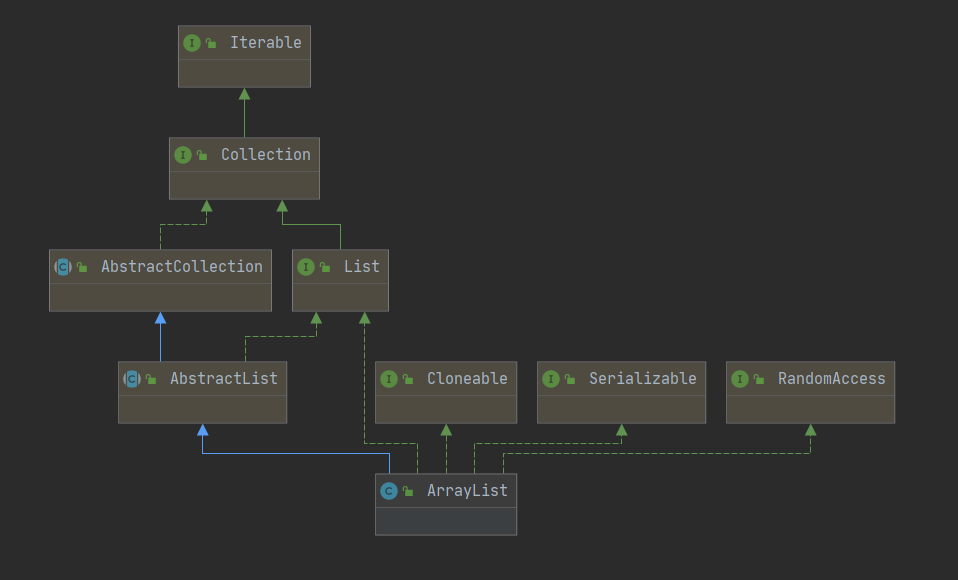Click the visibility key icon on ArrayList
Screen dimensions: 958x580
tap(407, 490)
